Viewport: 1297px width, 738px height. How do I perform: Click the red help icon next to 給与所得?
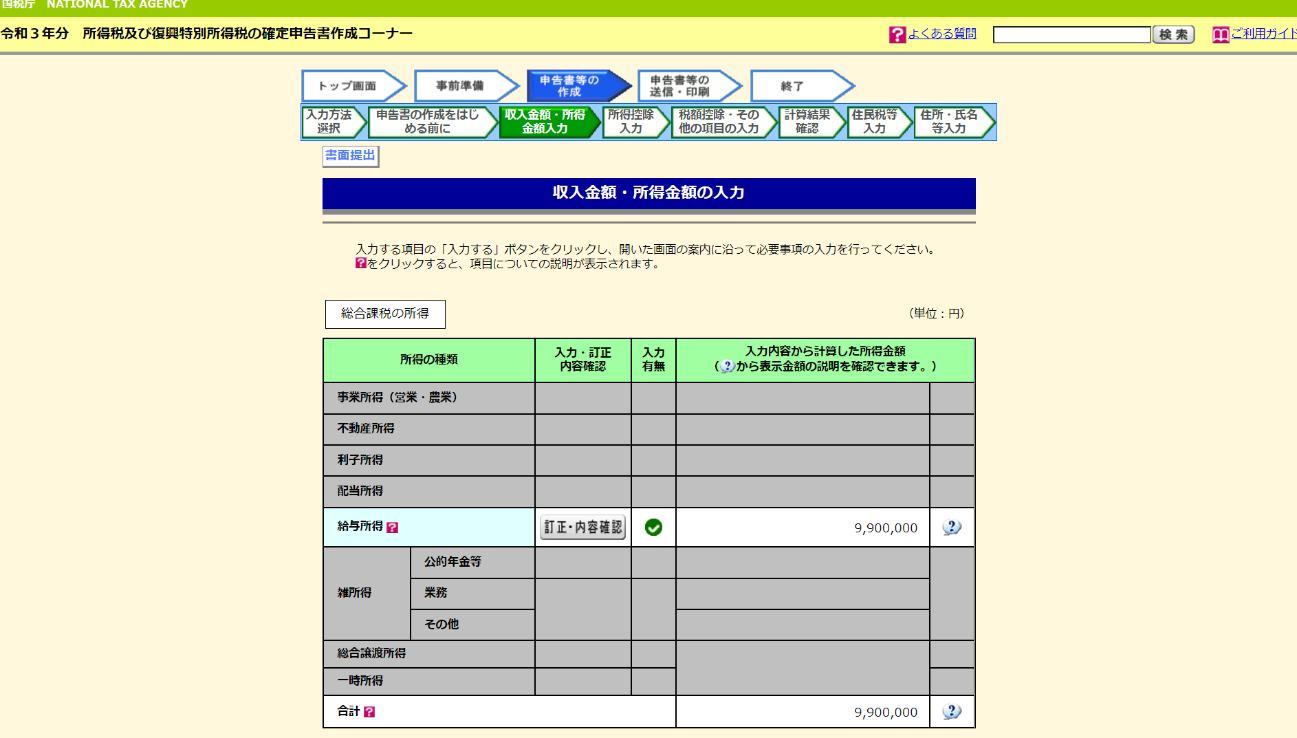pos(392,527)
